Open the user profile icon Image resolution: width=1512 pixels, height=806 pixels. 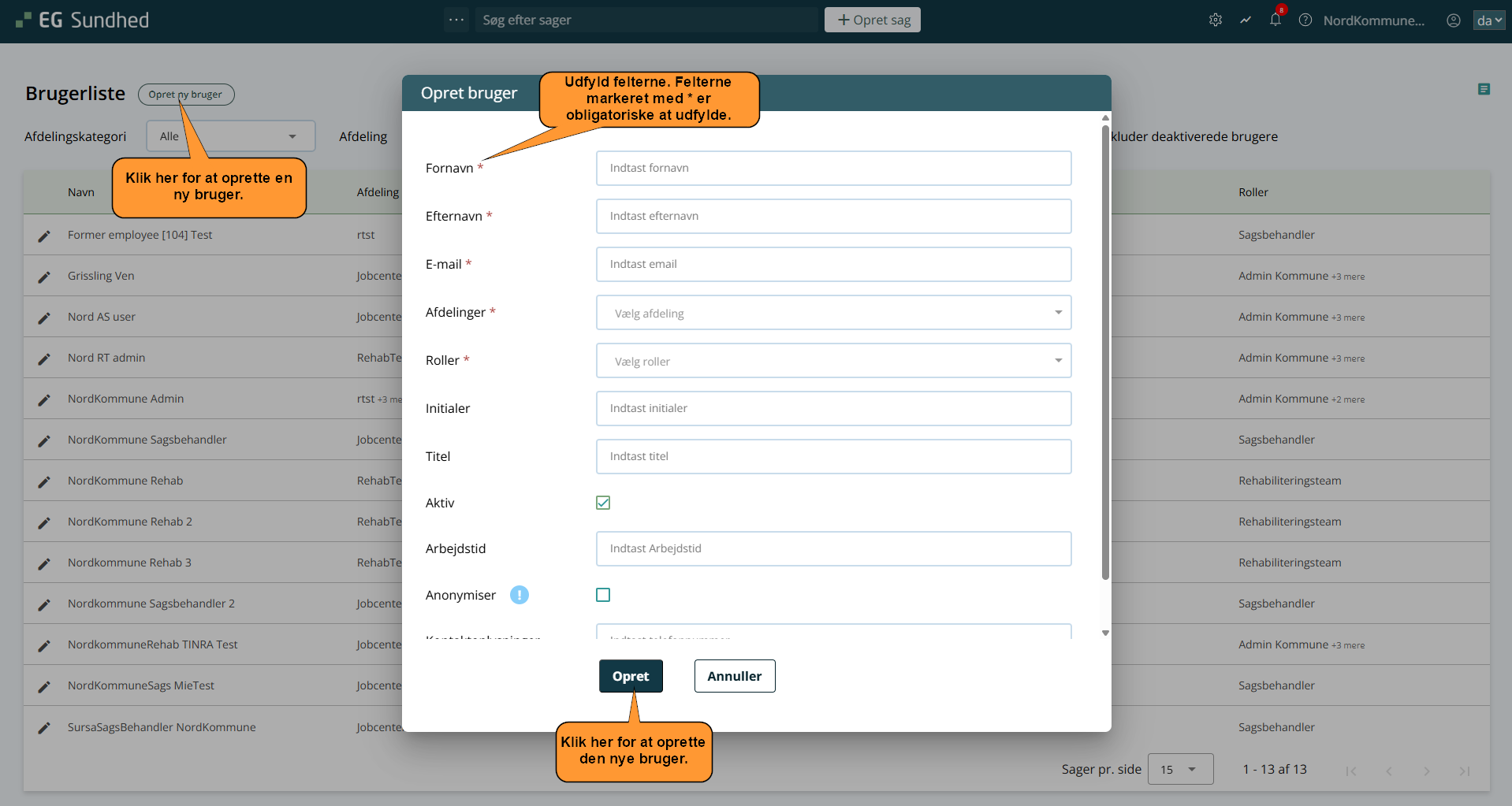pyautogui.click(x=1453, y=20)
